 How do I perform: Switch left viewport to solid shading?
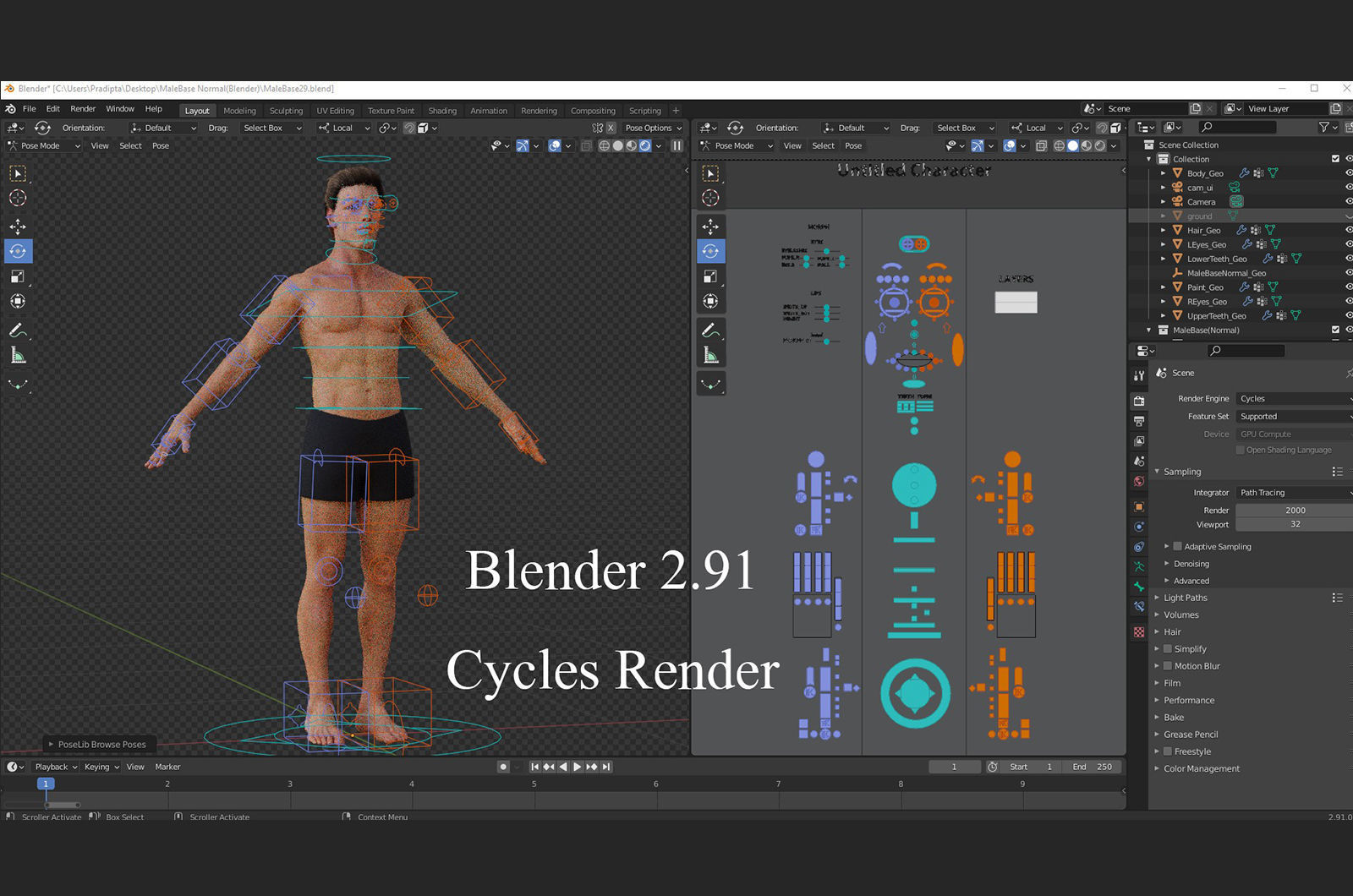617,145
